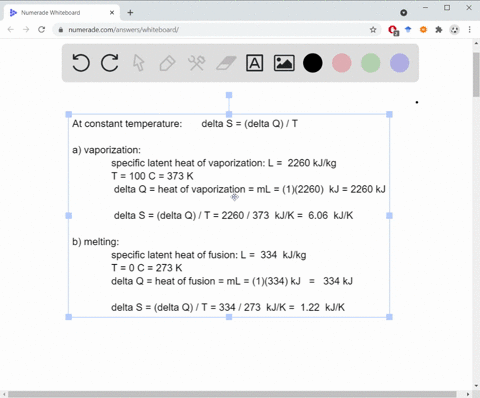Open the browser profile avatar
The height and width of the screenshot is (398, 480).
[x=454, y=30]
